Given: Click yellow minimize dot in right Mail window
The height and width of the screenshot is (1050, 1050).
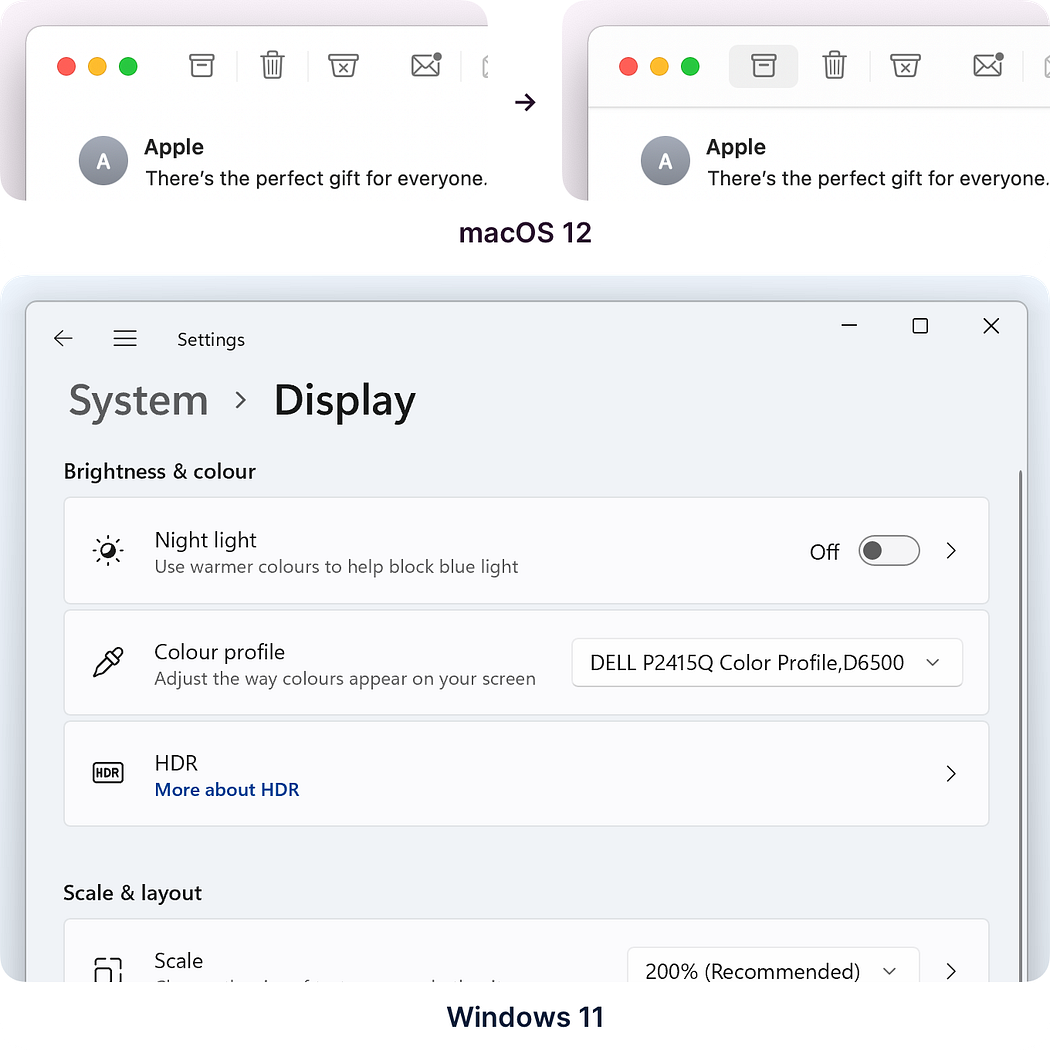Looking at the screenshot, I should tap(659, 66).
